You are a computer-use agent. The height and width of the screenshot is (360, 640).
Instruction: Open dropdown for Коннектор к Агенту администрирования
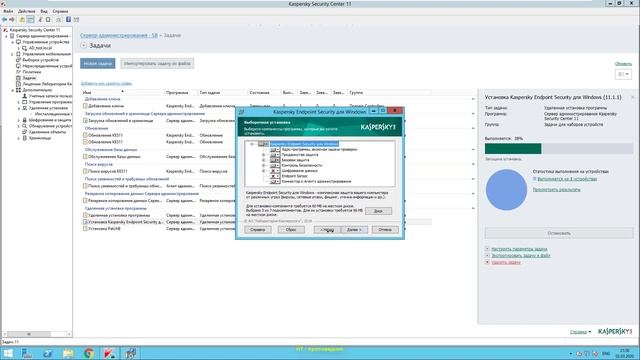coord(275,181)
